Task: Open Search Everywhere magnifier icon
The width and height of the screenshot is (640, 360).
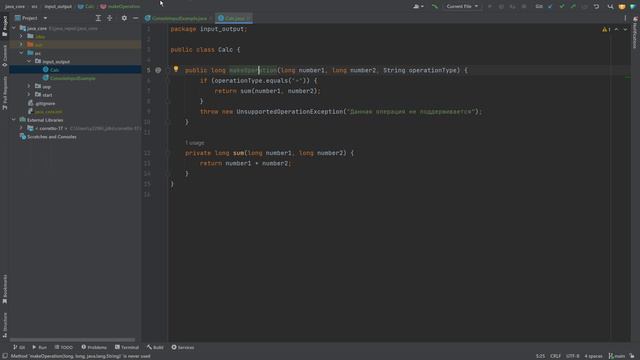Action: 610,7
